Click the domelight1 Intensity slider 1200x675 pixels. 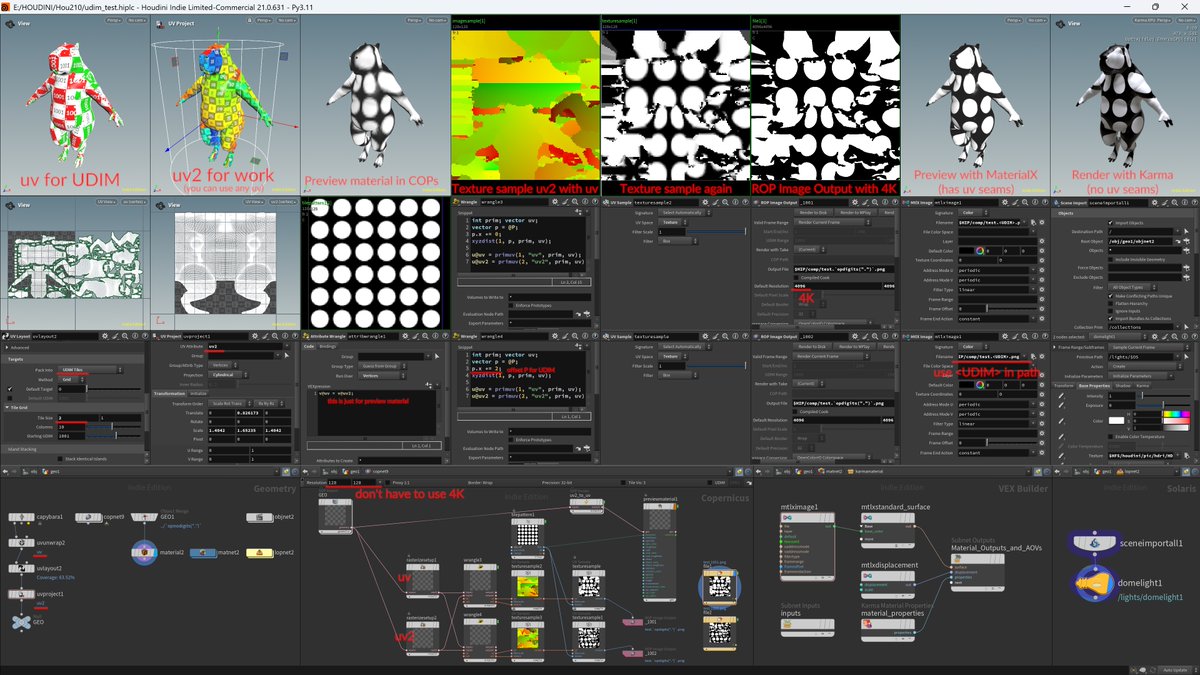tap(1165, 395)
